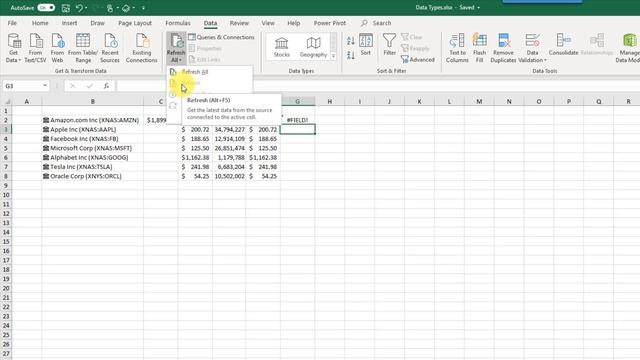640x360 pixels.
Task: Open the File tab
Action: (12, 23)
